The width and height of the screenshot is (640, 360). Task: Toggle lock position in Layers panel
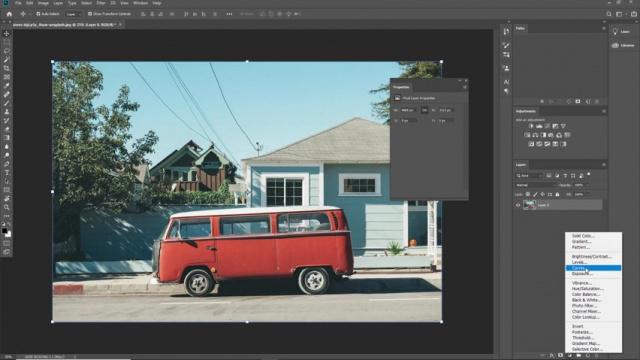(542, 195)
